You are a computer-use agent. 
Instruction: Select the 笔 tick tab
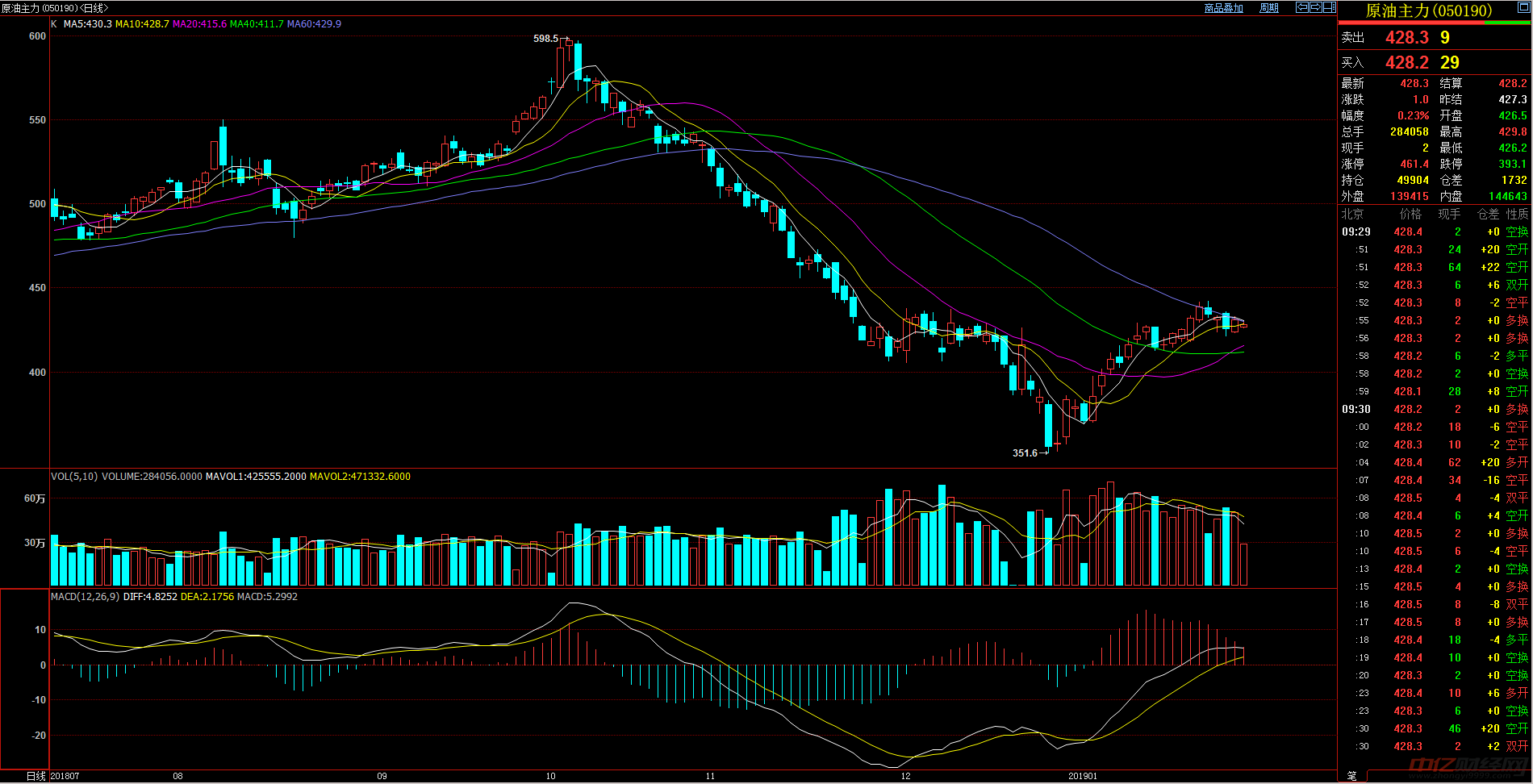click(x=1351, y=776)
